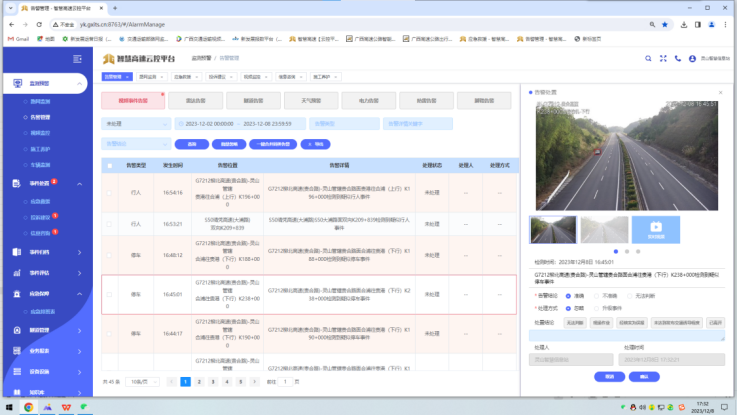Click the blue 确认 button in disposal panel
The height and width of the screenshot is (415, 737).
[644, 377]
